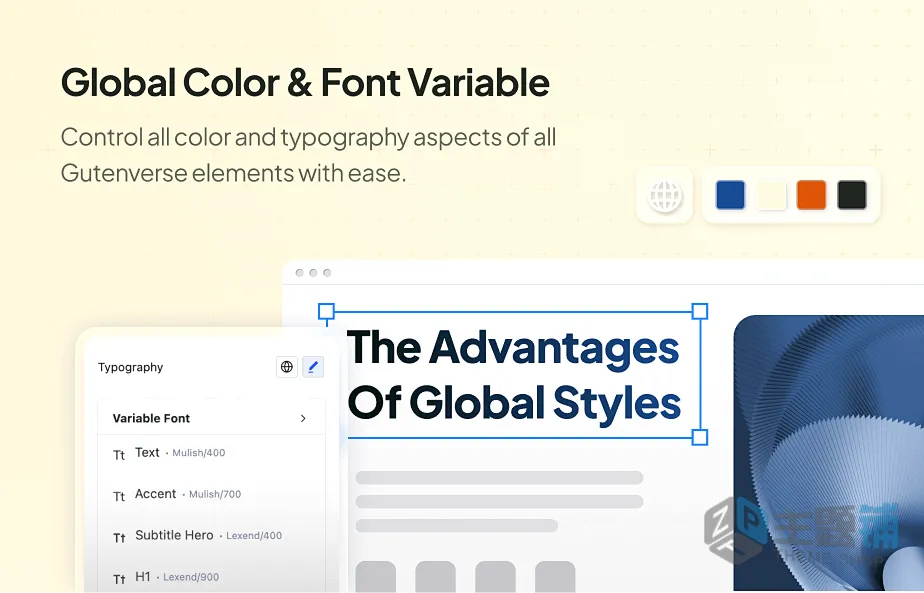Click the Tt icon next to H1
Image resolution: width=924 pixels, height=593 pixels.
[119, 579]
